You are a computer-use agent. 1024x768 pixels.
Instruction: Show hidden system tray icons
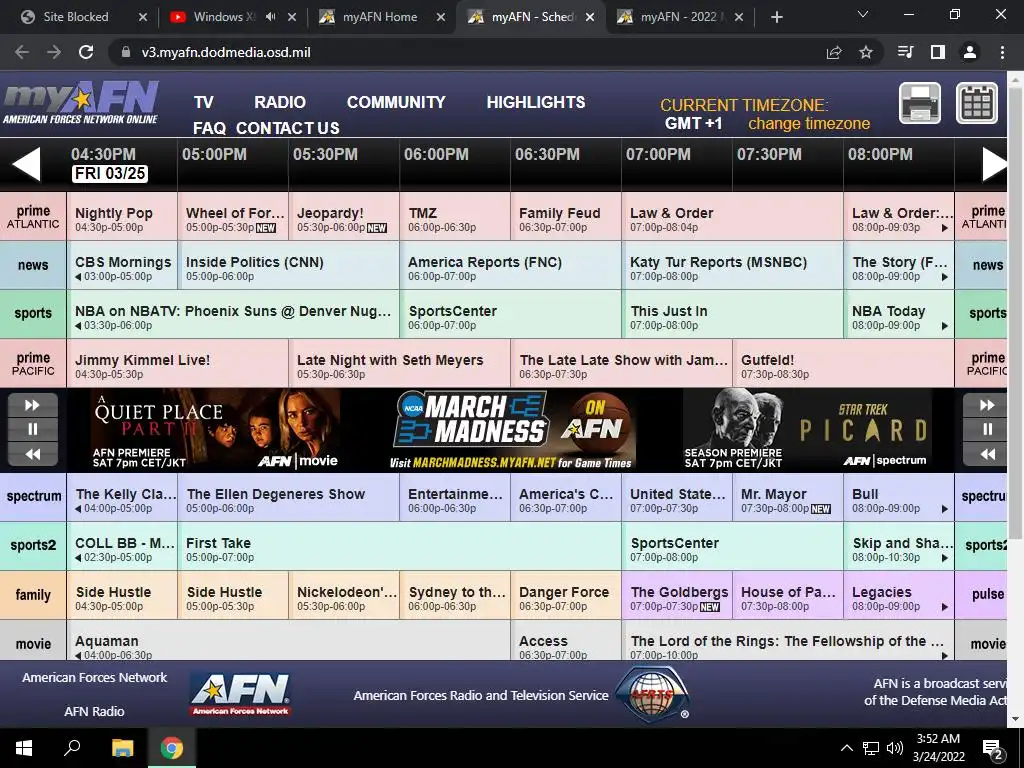coord(846,748)
